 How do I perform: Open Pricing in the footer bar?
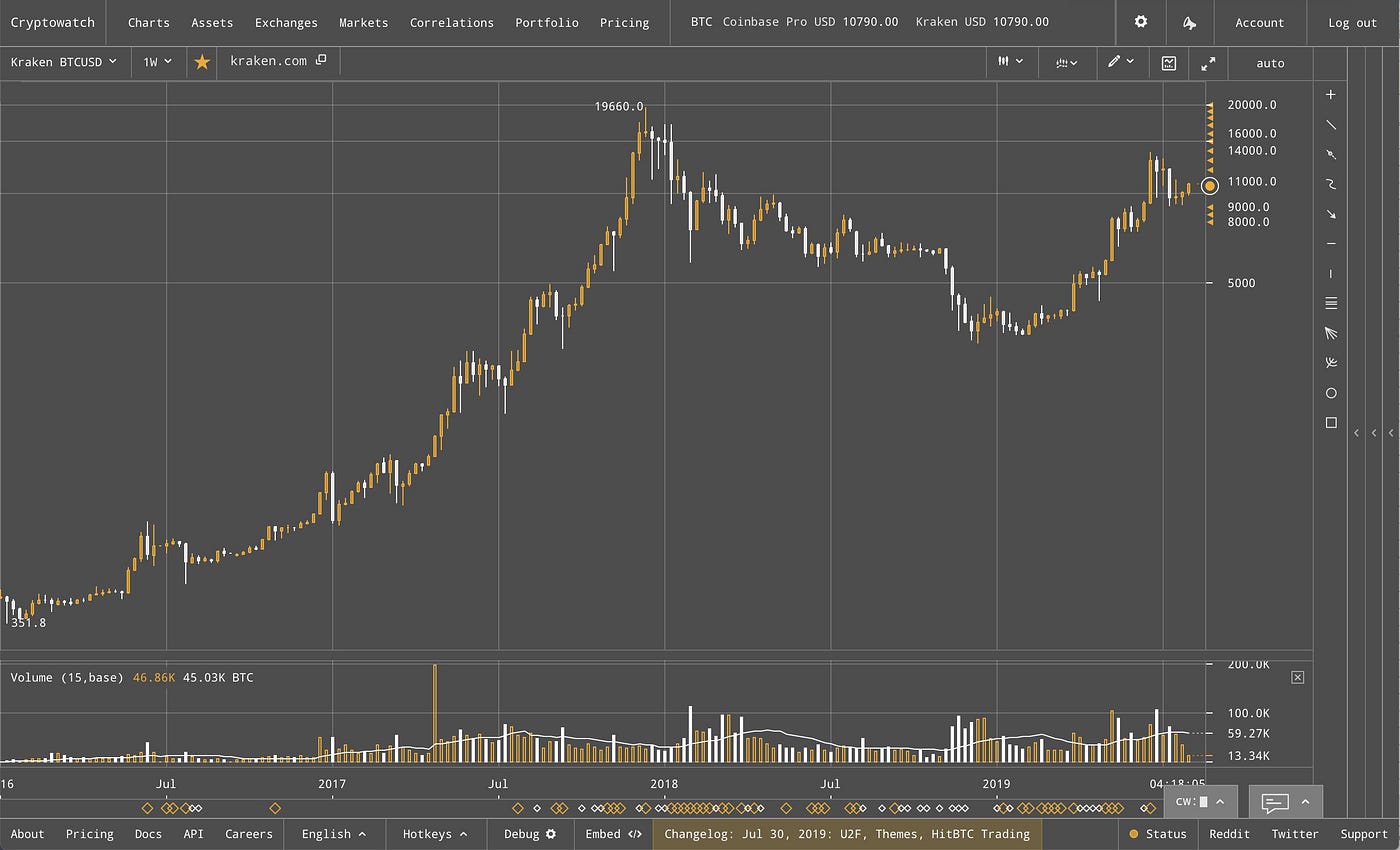(x=89, y=834)
